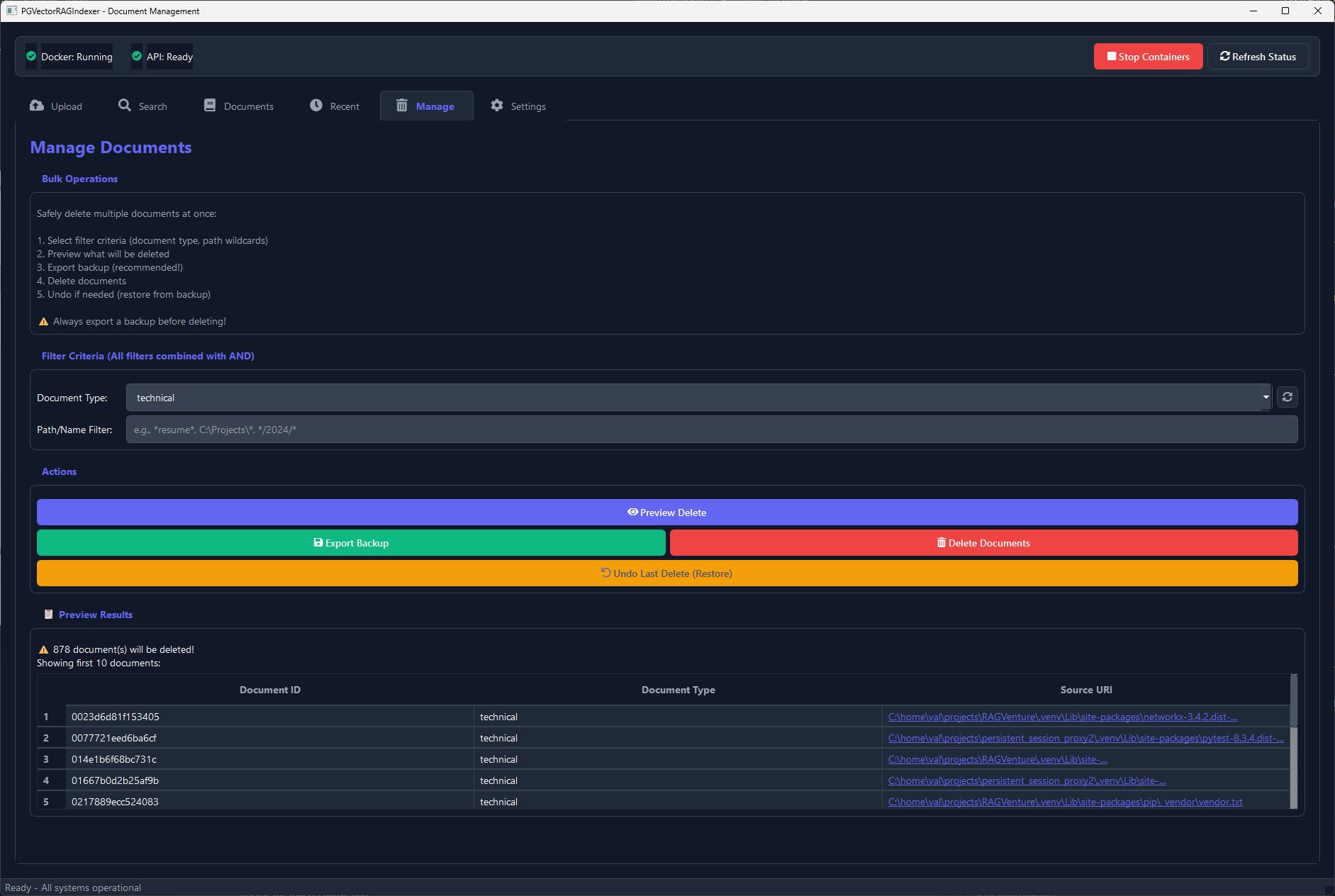The height and width of the screenshot is (896, 1335).
Task: Click the Search magnifier icon
Action: coord(125,105)
